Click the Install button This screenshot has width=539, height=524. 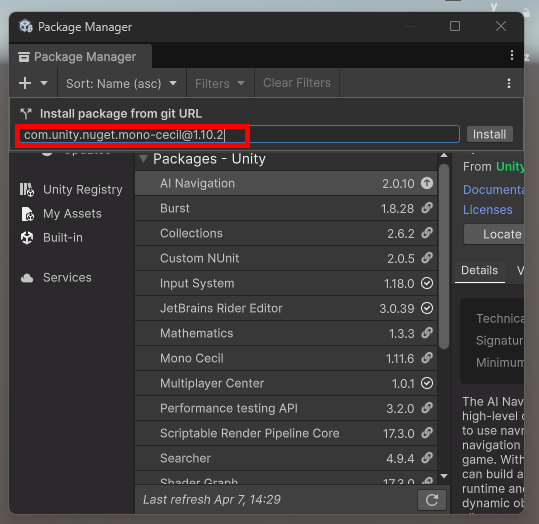[490, 134]
